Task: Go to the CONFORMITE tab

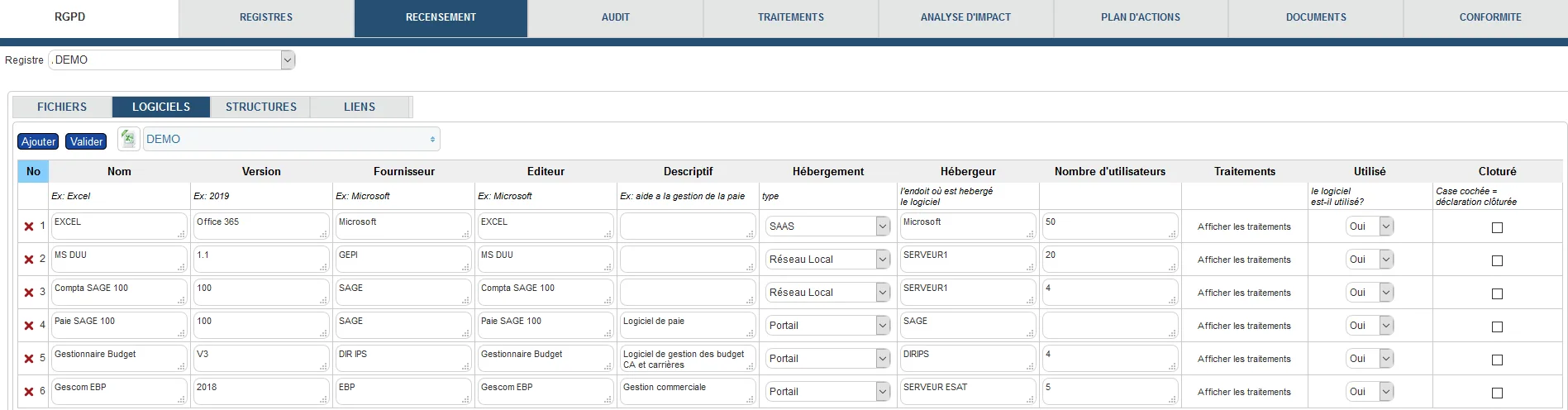Action: (x=1490, y=17)
